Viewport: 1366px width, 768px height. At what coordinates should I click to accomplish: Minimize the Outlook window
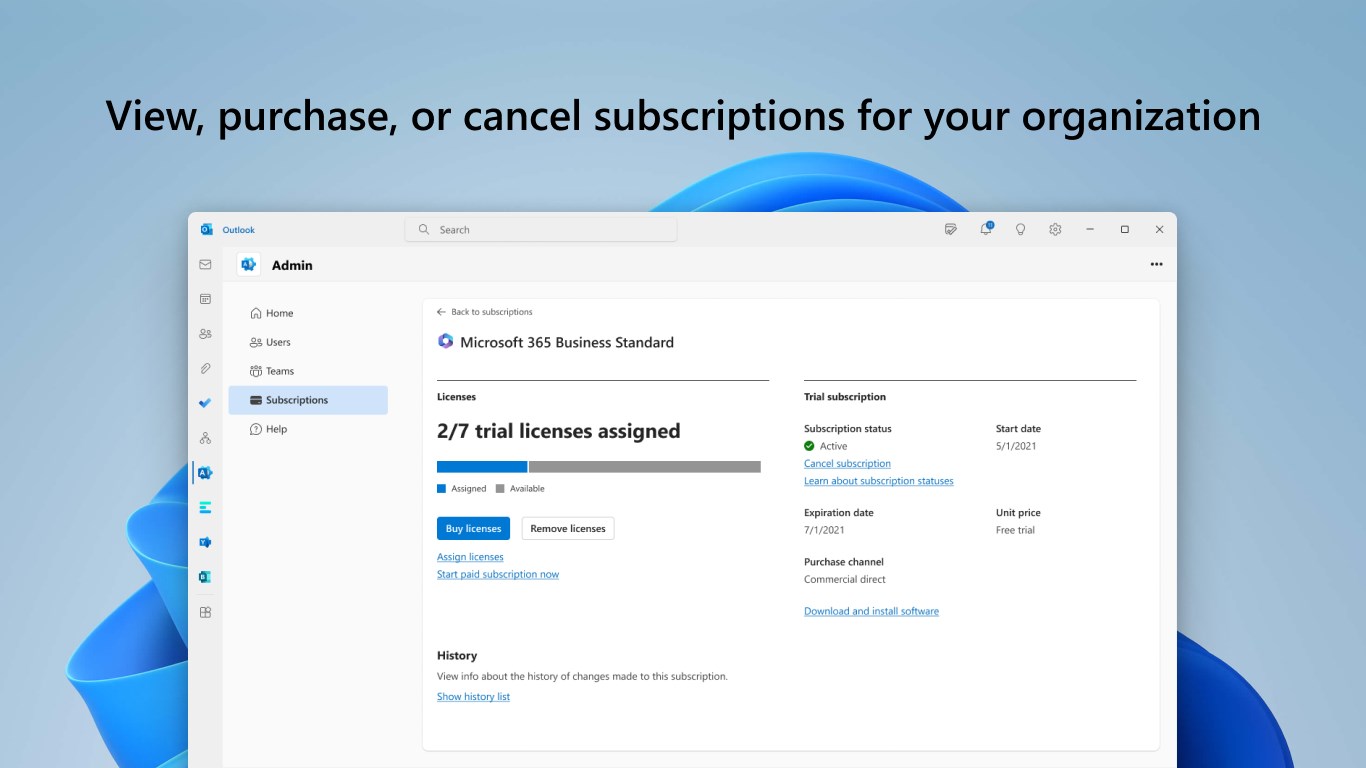(x=1090, y=229)
